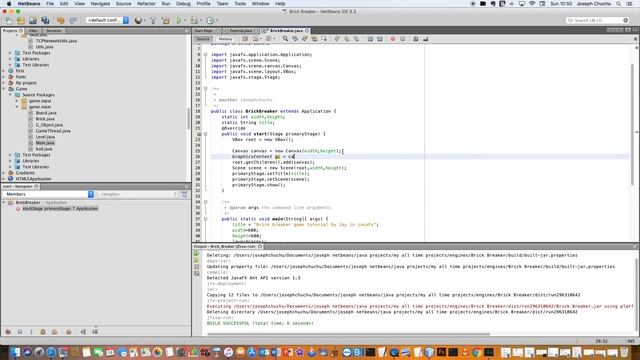640x360 pixels.
Task: Click first filter icon in Navigator bottom bar
Action: click(x=8, y=332)
